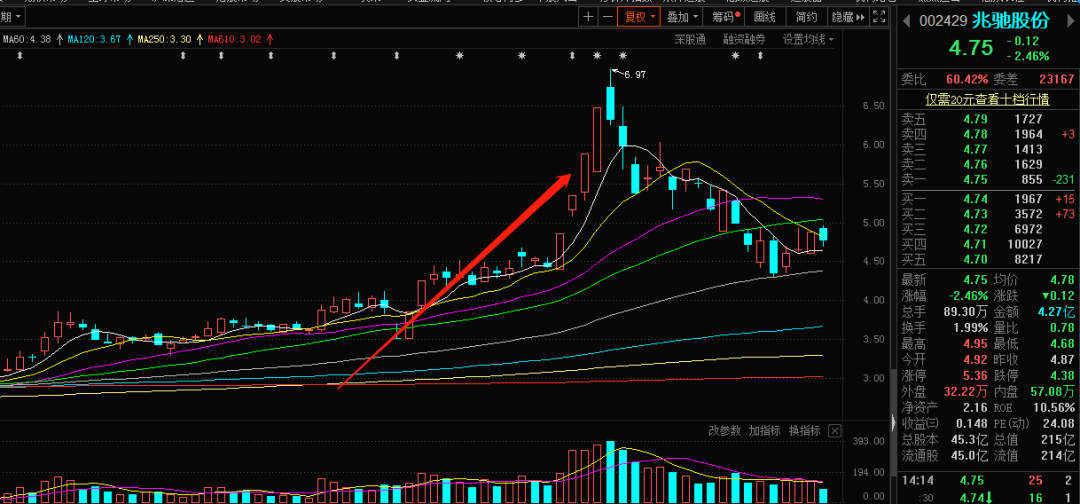Toggle 简约 simple mode

tap(807, 17)
